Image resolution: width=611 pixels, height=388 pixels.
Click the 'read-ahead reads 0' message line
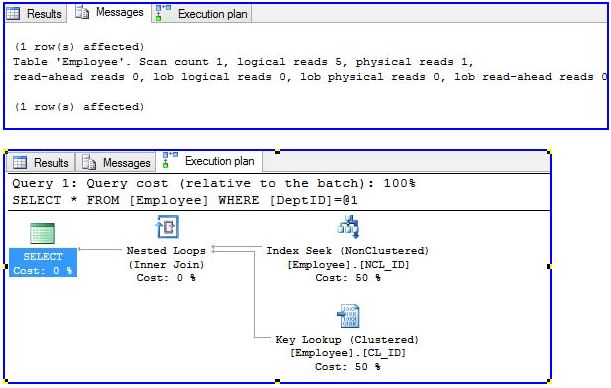tap(310, 76)
